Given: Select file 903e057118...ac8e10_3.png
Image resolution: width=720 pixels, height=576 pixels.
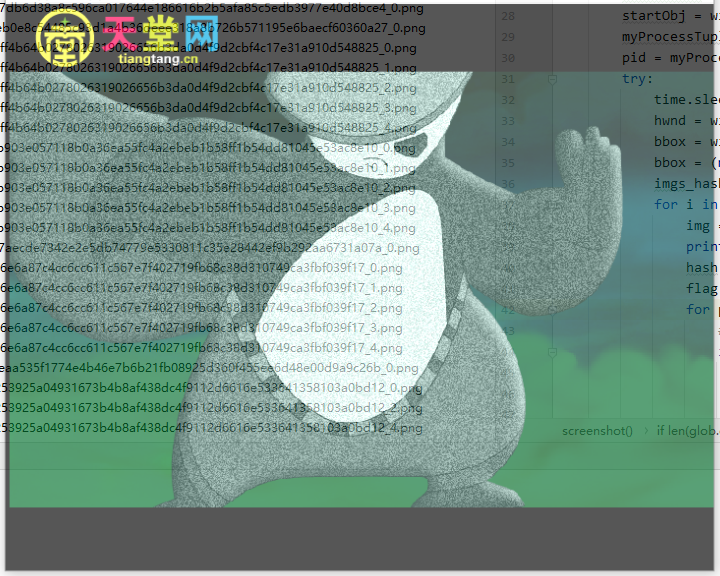Looking at the screenshot, I should (x=208, y=208).
